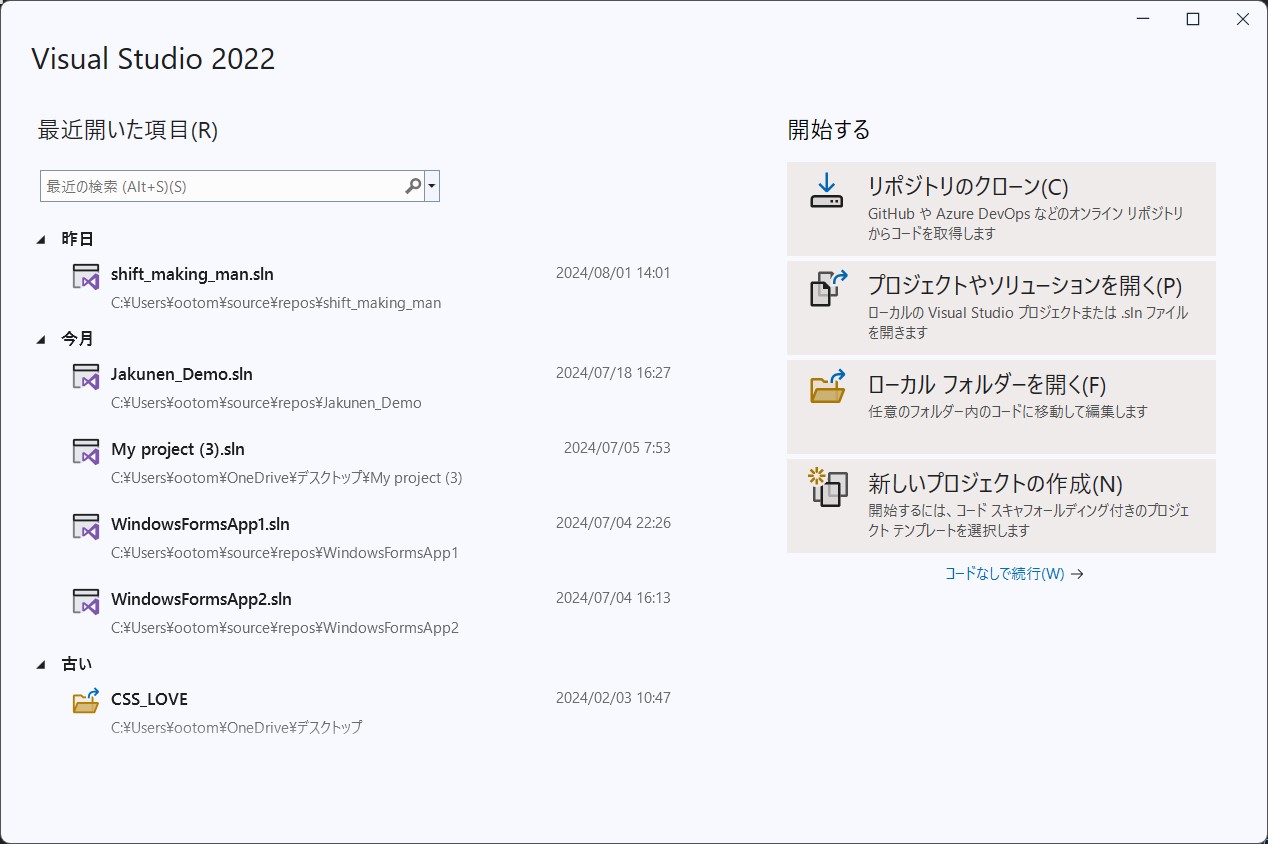Click the magnifier search icon
Screen dimensions: 1268x844
coord(413,186)
